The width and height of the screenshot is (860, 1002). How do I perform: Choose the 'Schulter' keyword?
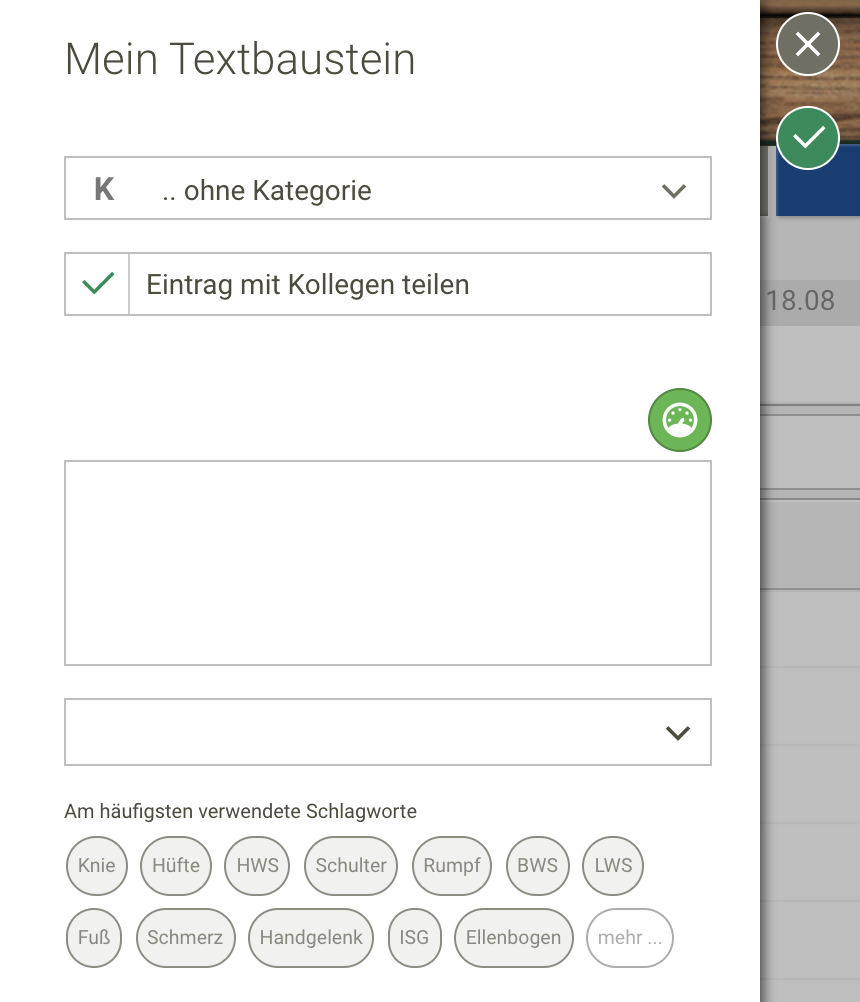[351, 866]
